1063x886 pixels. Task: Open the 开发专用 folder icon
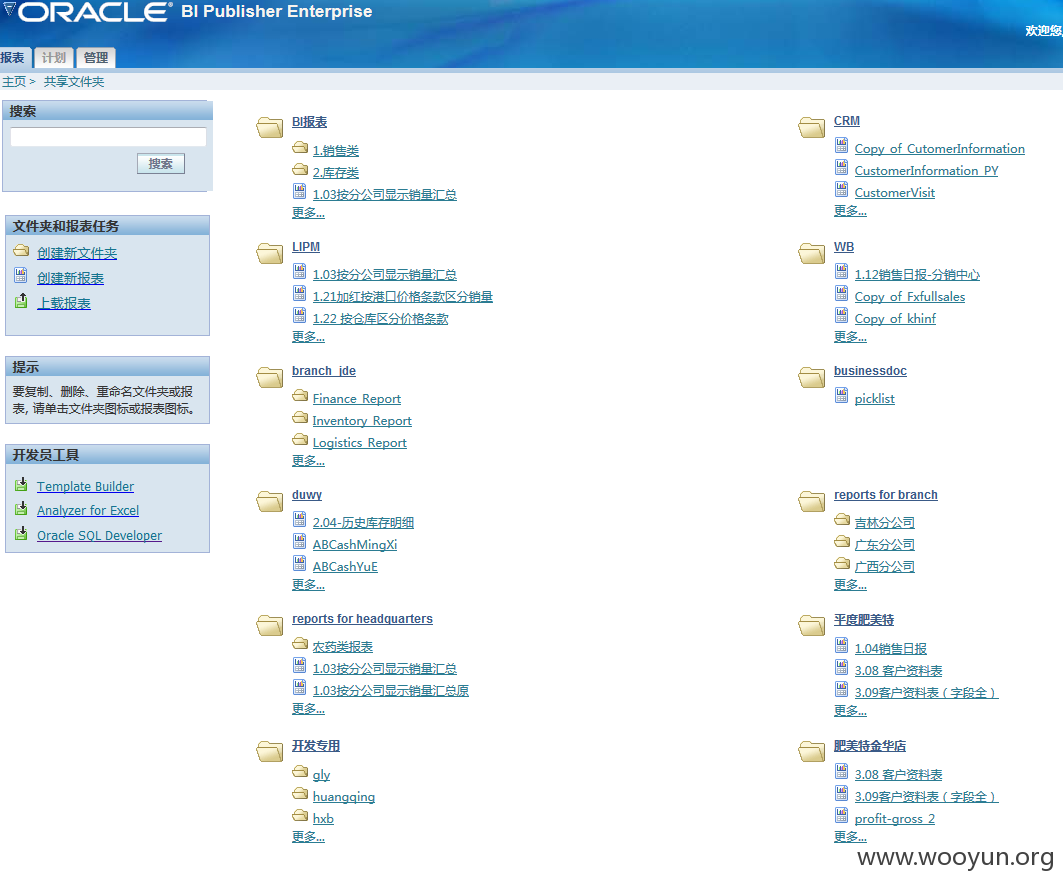[x=269, y=751]
